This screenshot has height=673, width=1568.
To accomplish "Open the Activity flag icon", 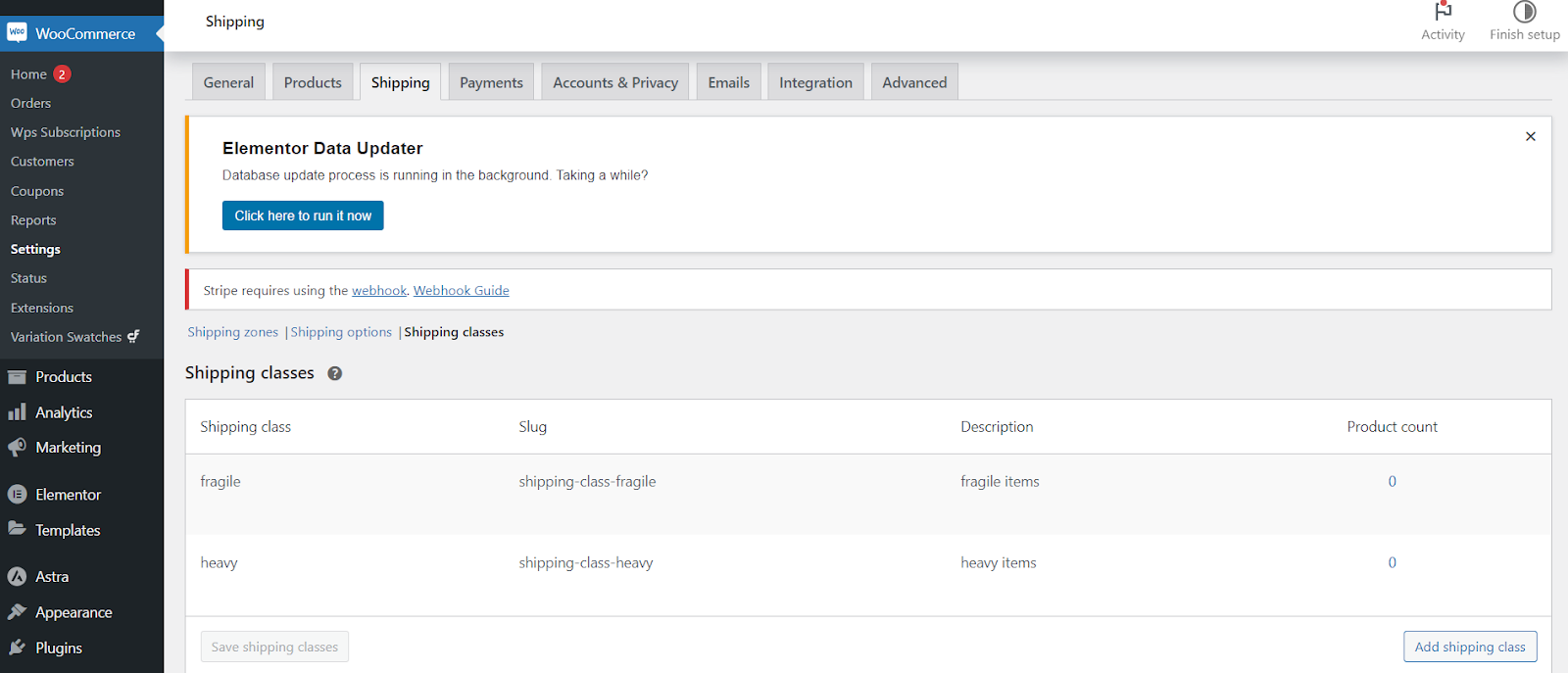I will coord(1443,11).
